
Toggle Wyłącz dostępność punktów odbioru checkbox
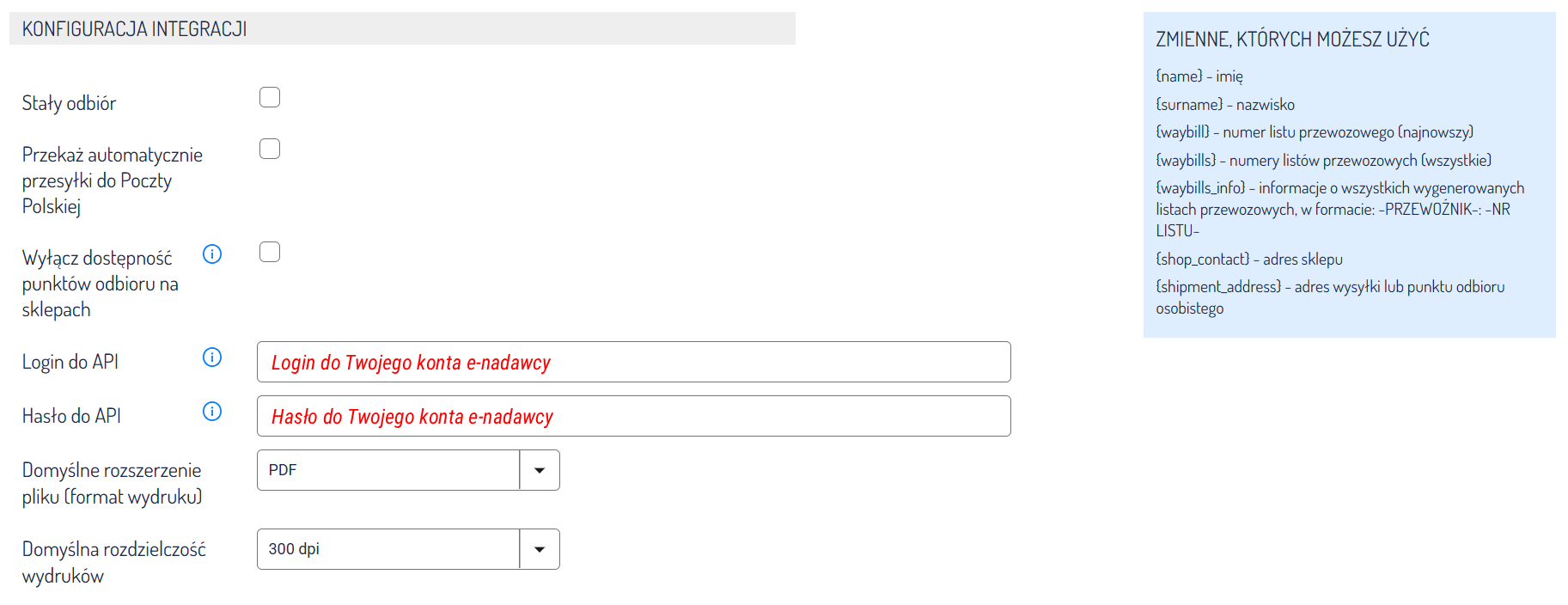[270, 252]
